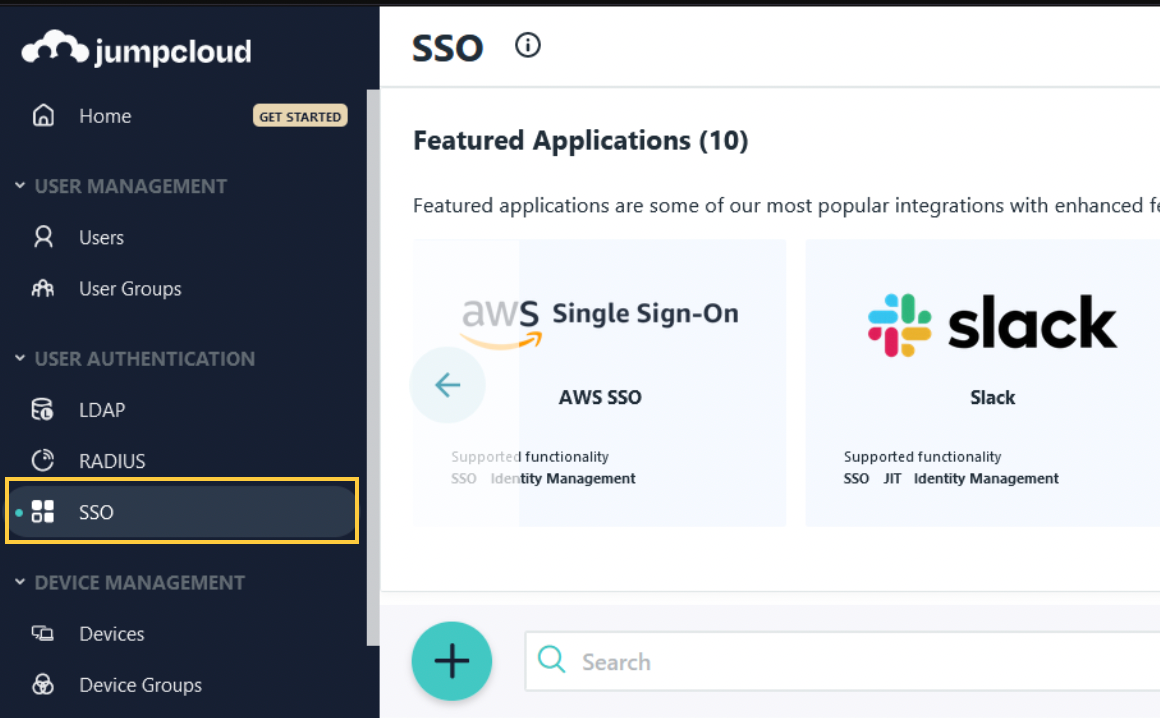Click the Devices monitor icon
This screenshot has width=1160, height=718.
(43, 634)
